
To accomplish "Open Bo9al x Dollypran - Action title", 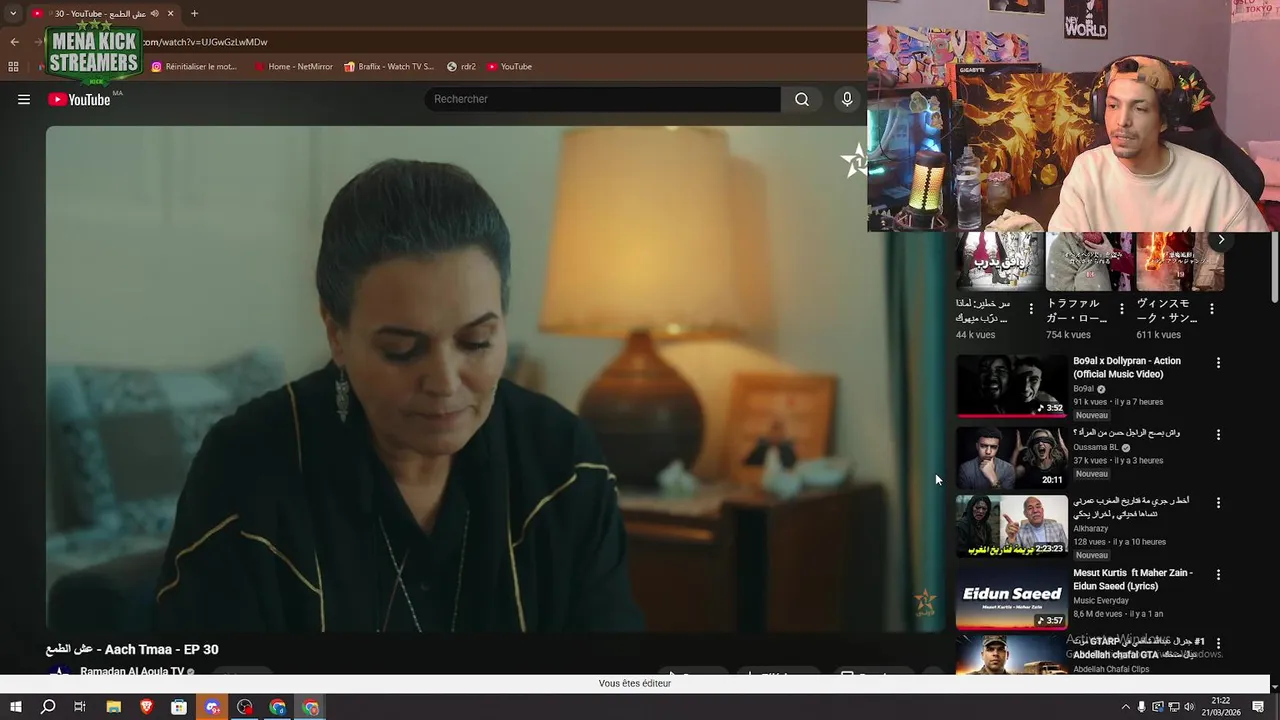I will tap(1127, 367).
